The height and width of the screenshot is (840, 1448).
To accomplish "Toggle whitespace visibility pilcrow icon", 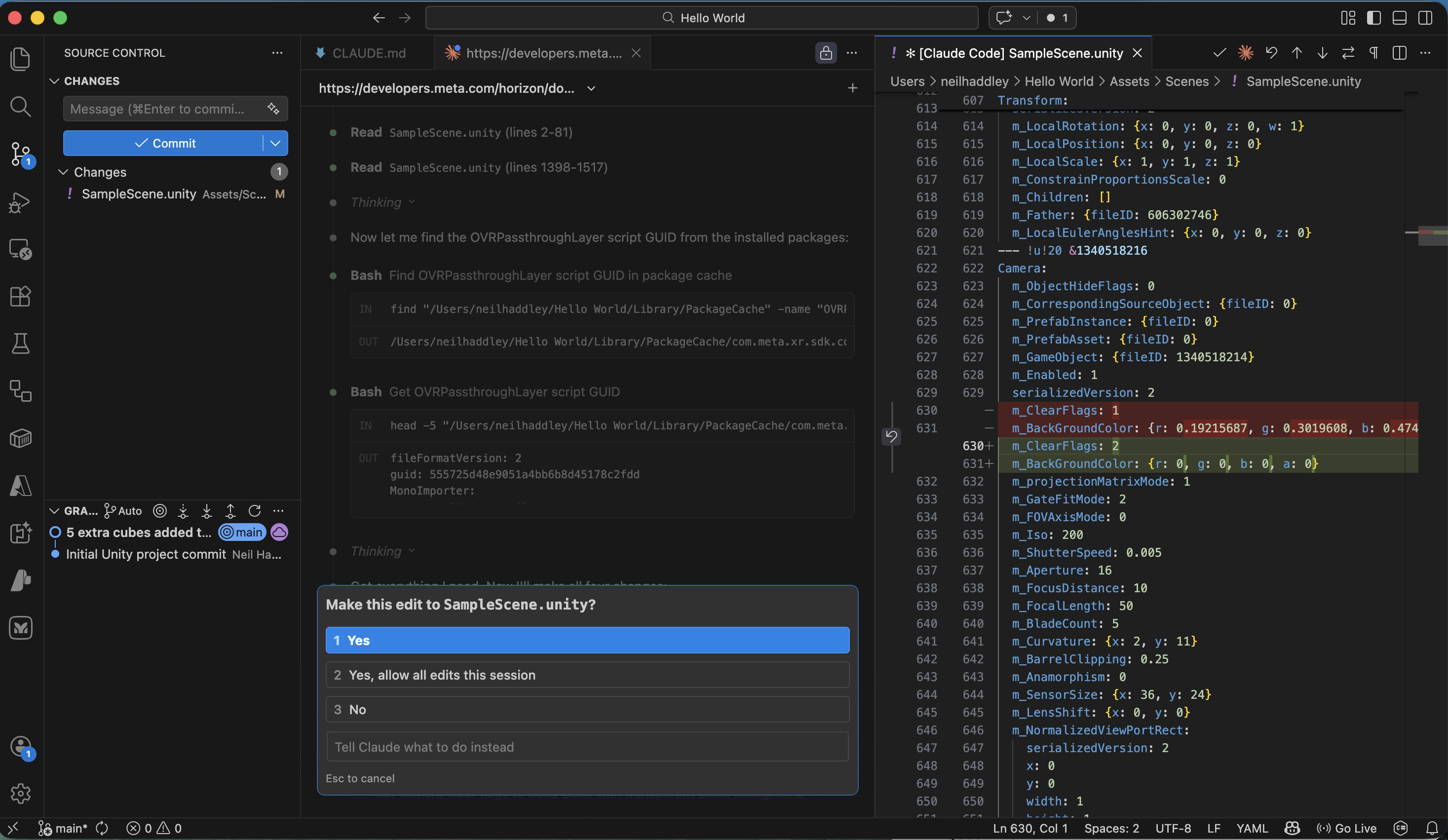I will pyautogui.click(x=1373, y=53).
